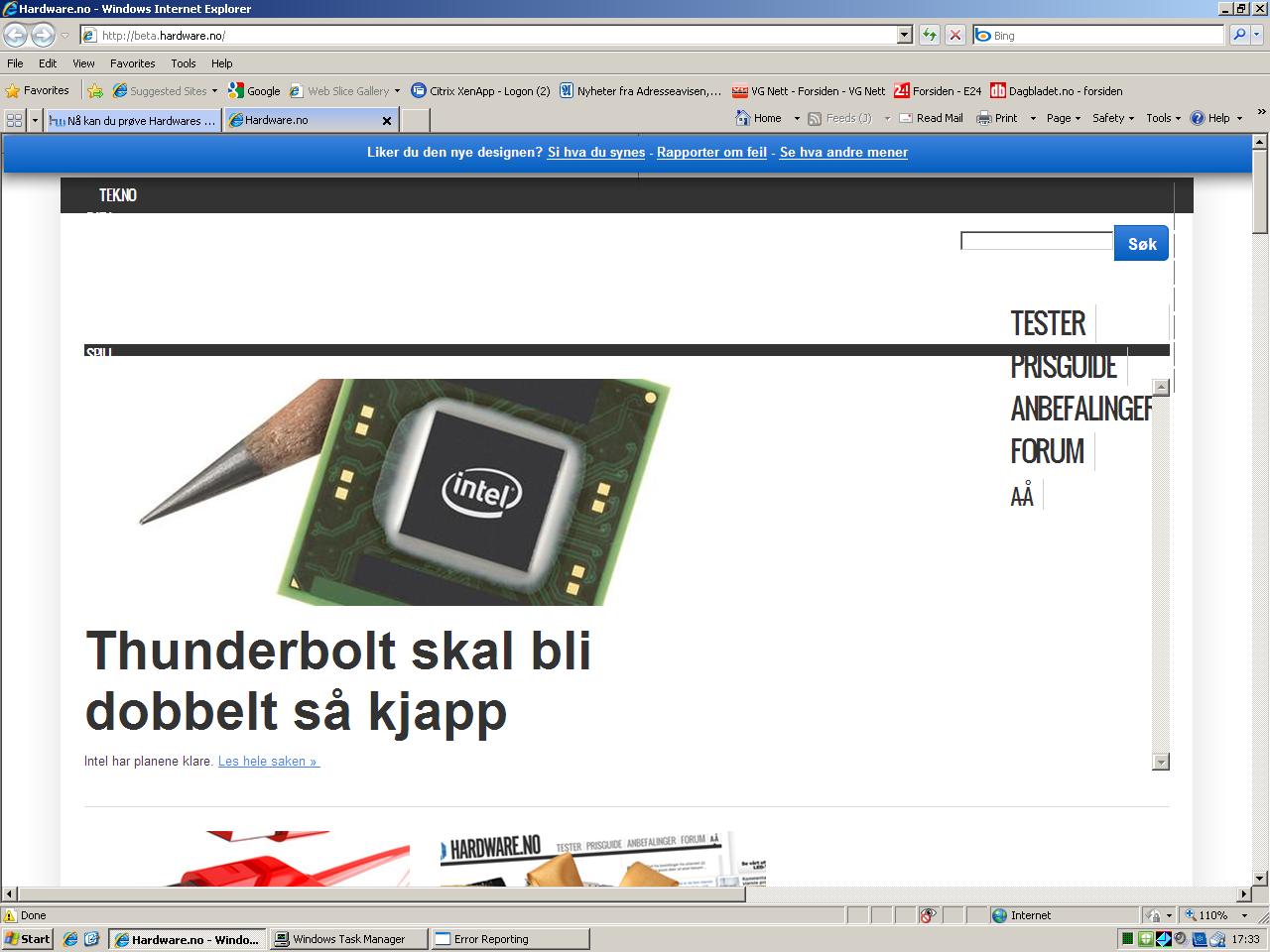The height and width of the screenshot is (952, 1270).
Task: Open the FORUM navigation link
Action: [x=1047, y=452]
